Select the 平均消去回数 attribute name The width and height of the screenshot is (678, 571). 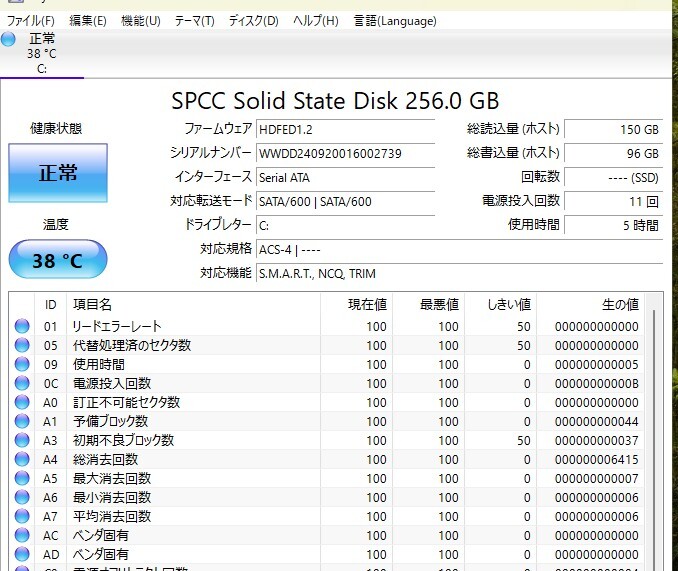point(112,517)
